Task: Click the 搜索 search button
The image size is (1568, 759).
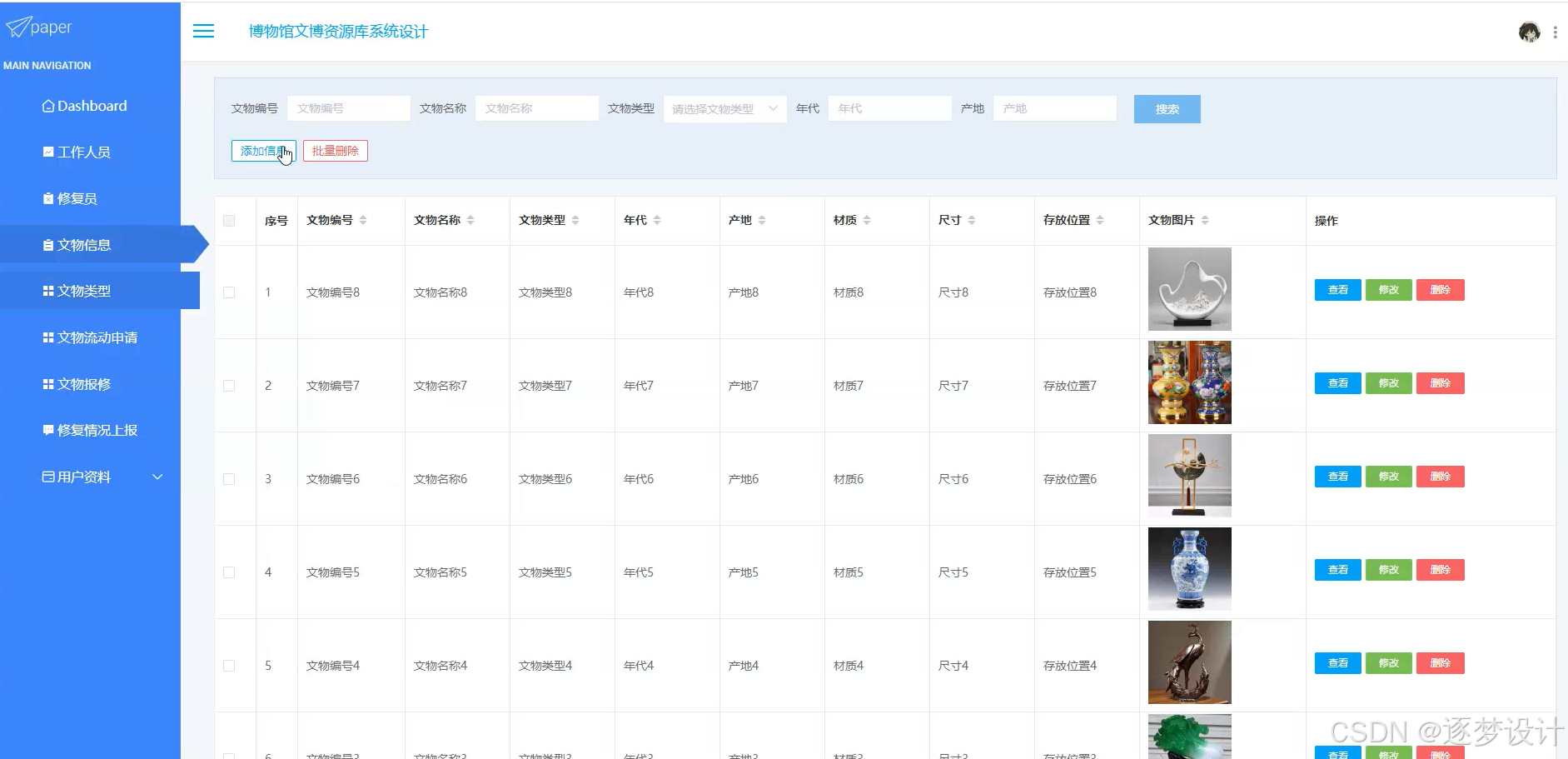Action: 1167,109
